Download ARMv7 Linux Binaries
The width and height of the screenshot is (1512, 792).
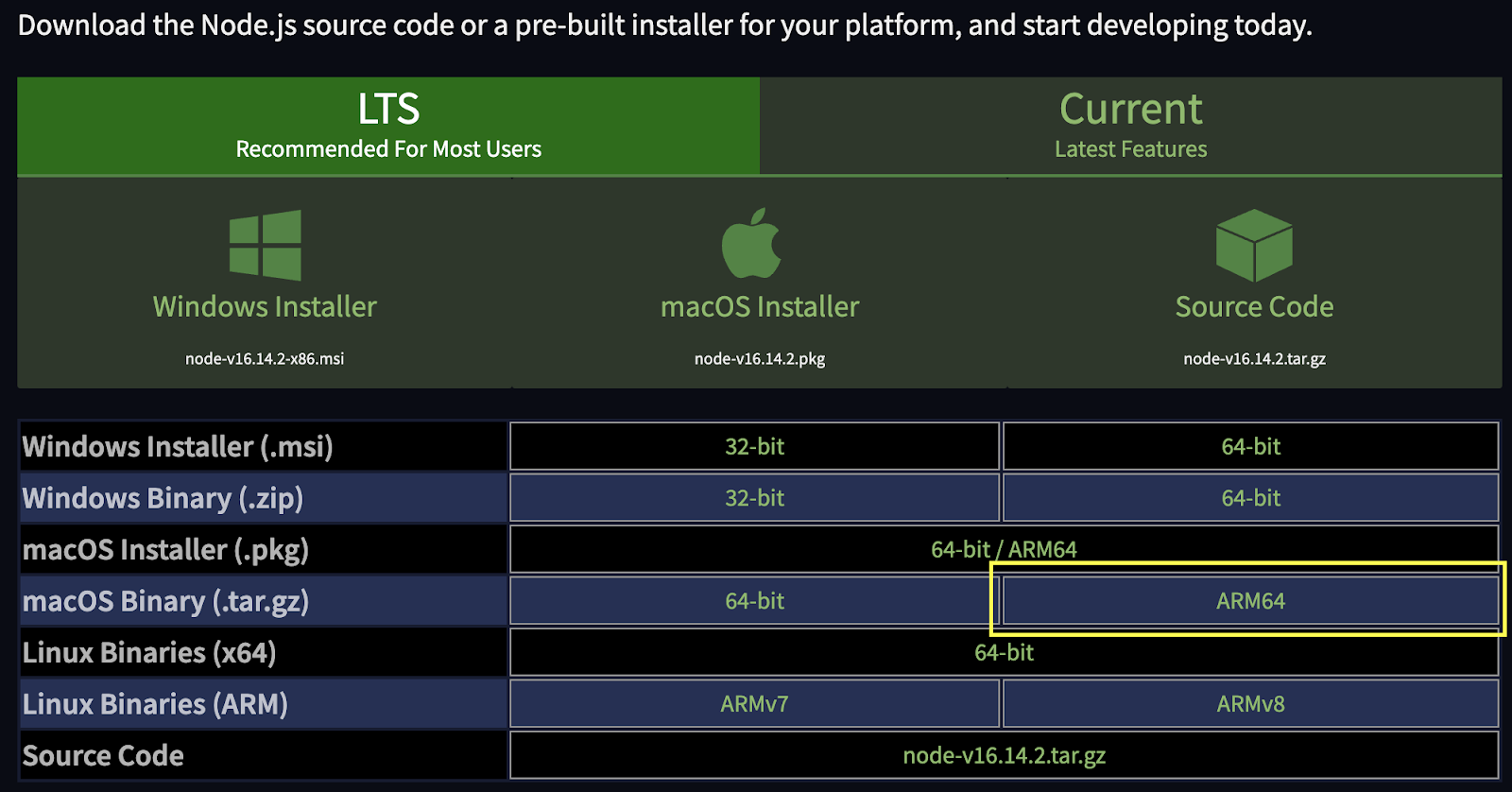coord(754,704)
